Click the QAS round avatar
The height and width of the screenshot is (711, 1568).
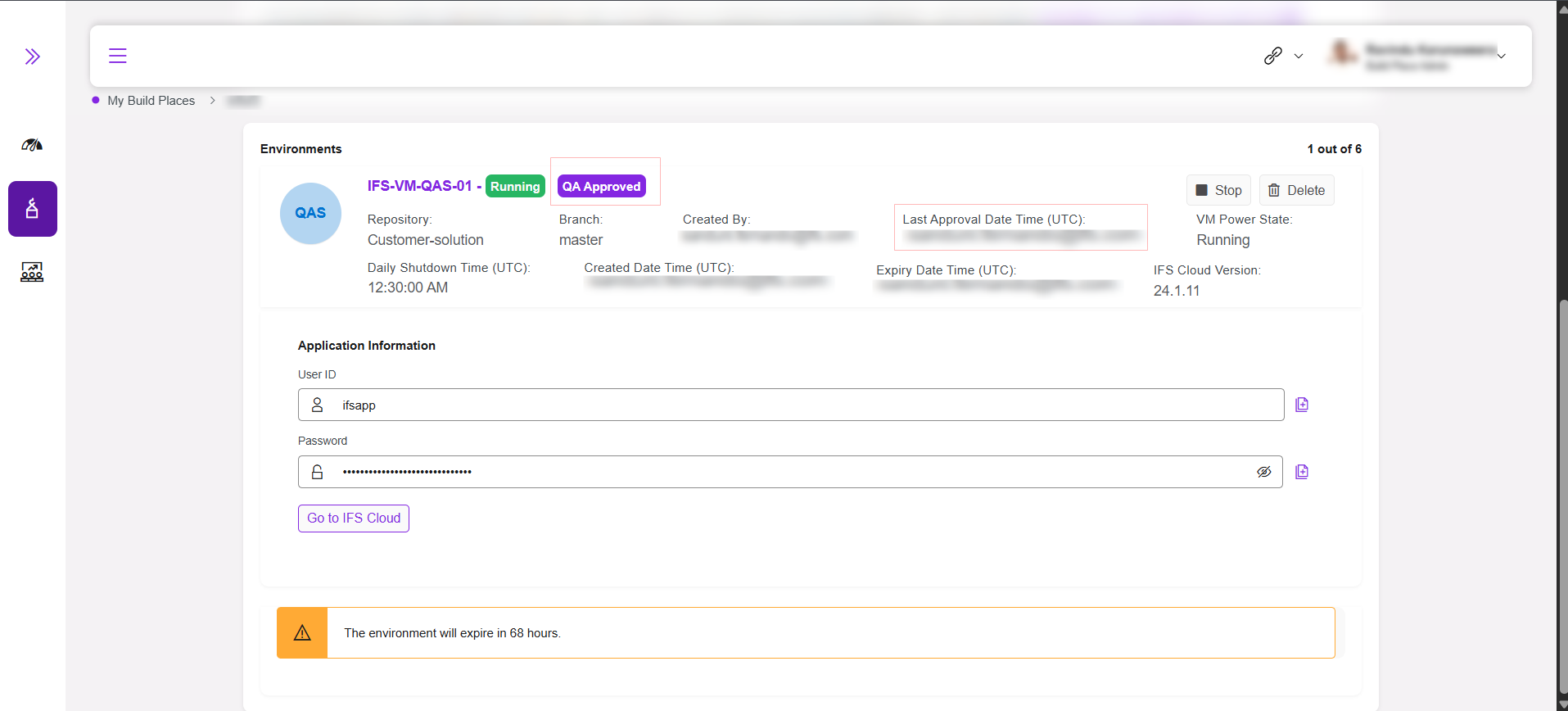pos(310,213)
